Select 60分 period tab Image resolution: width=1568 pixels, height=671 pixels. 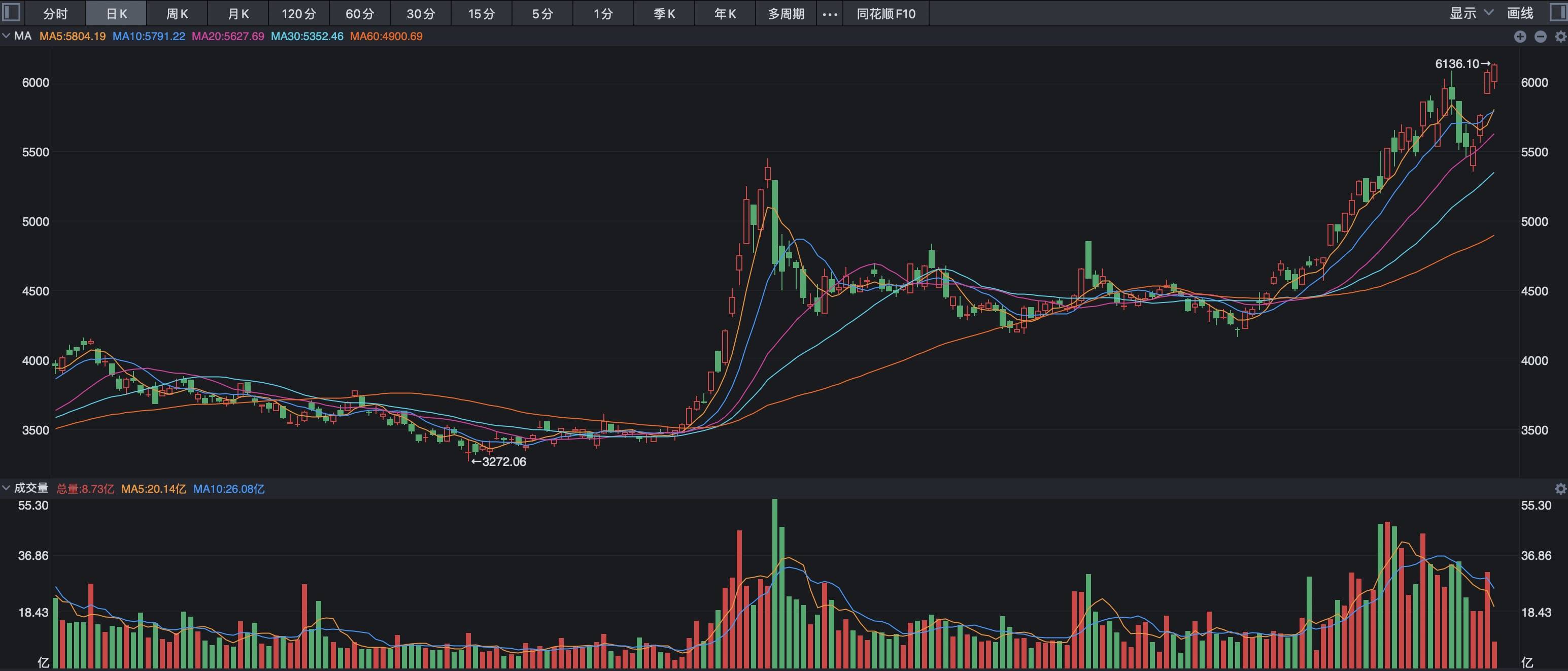(360, 13)
